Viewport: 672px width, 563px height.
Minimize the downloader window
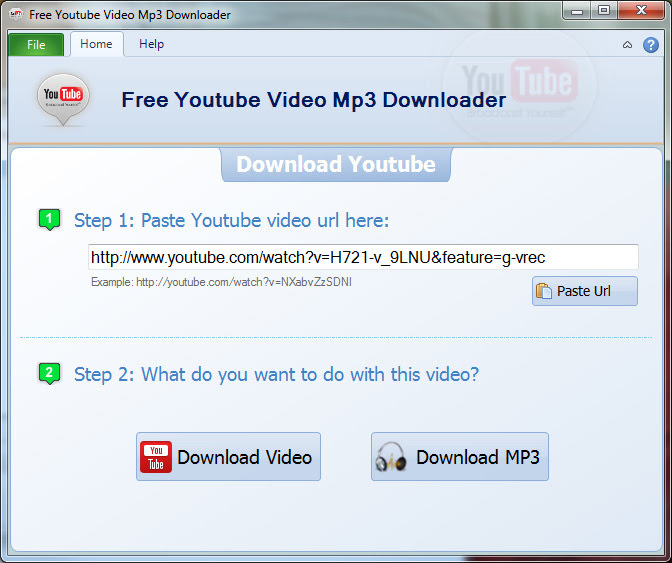577,11
